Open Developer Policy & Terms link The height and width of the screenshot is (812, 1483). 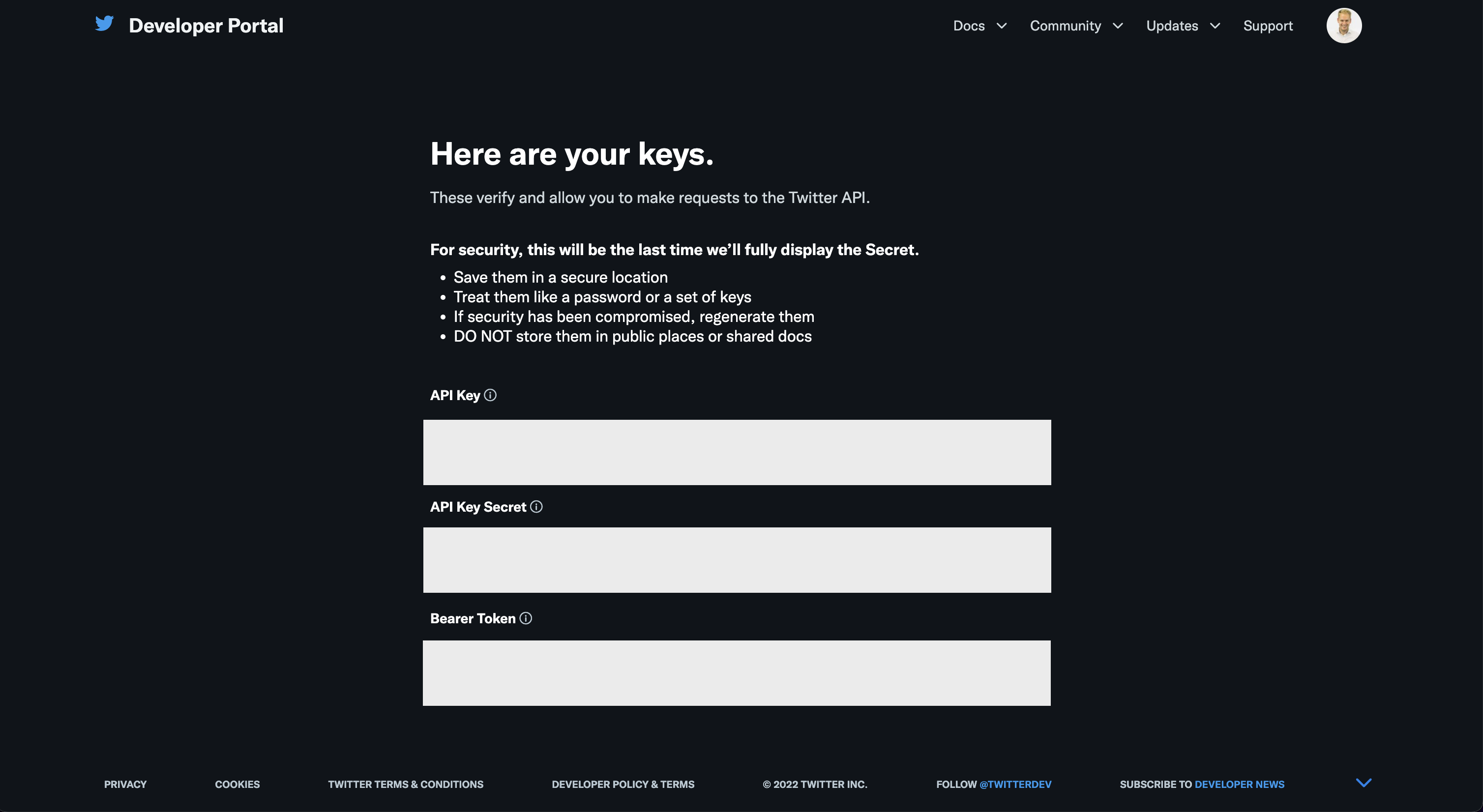coord(623,784)
